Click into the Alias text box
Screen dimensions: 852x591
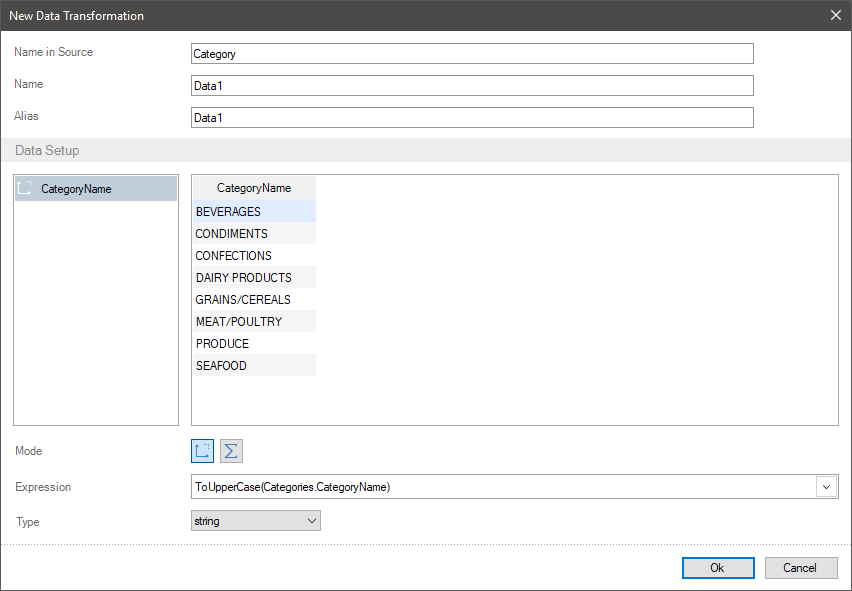click(471, 118)
